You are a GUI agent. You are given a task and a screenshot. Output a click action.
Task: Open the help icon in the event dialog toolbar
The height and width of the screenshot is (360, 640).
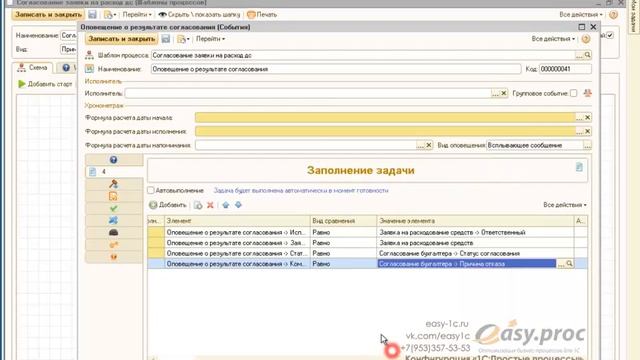(x=586, y=39)
